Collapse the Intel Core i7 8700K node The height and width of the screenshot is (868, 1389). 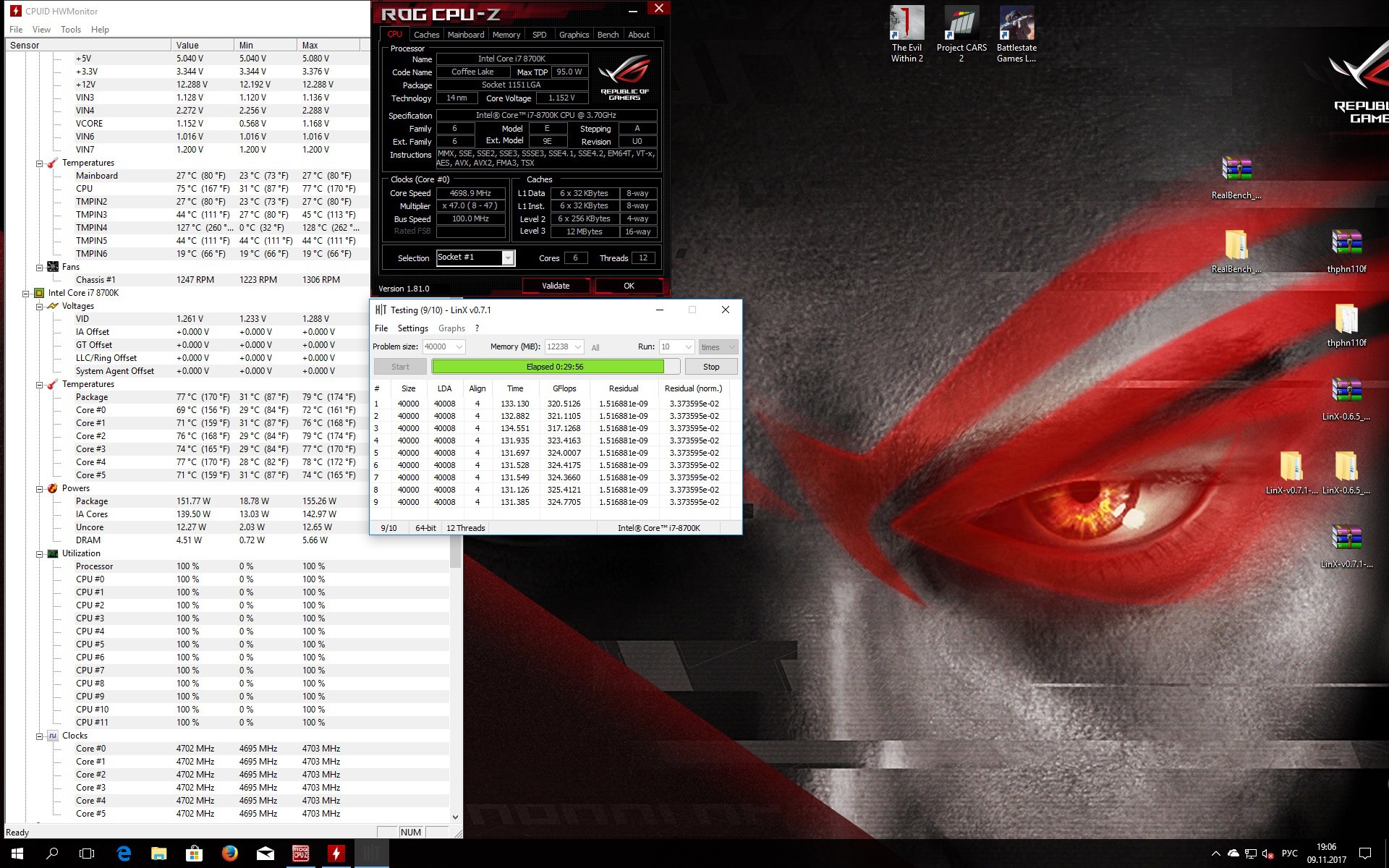(x=26, y=293)
